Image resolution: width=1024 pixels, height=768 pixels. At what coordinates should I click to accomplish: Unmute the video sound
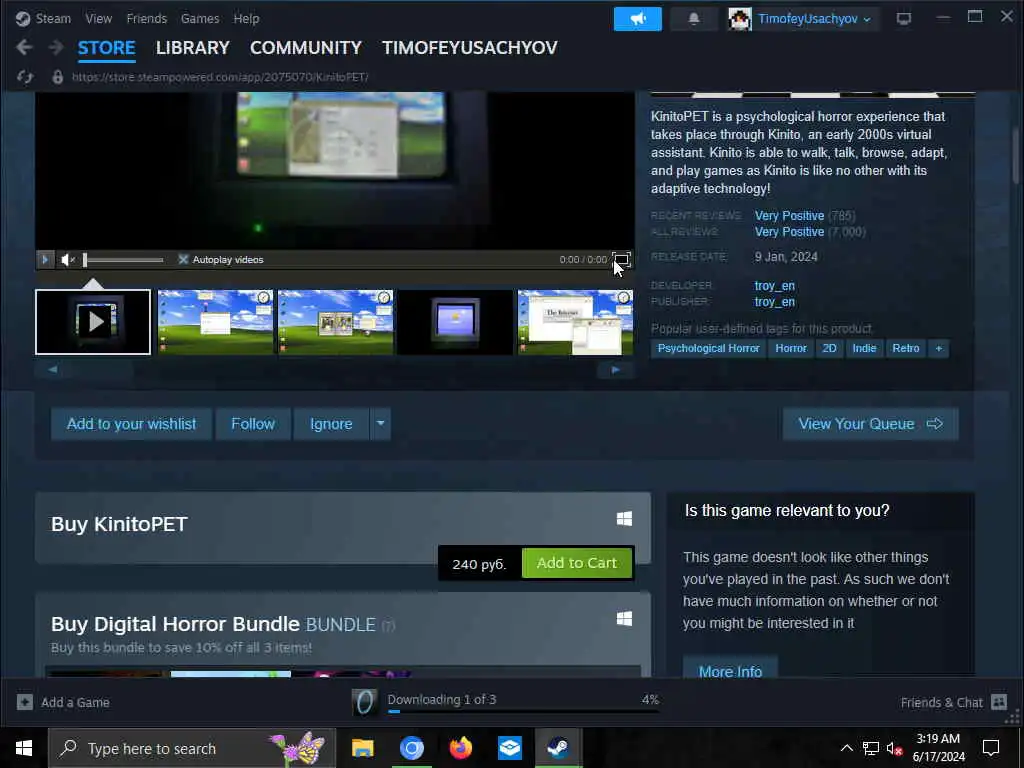pos(67,260)
